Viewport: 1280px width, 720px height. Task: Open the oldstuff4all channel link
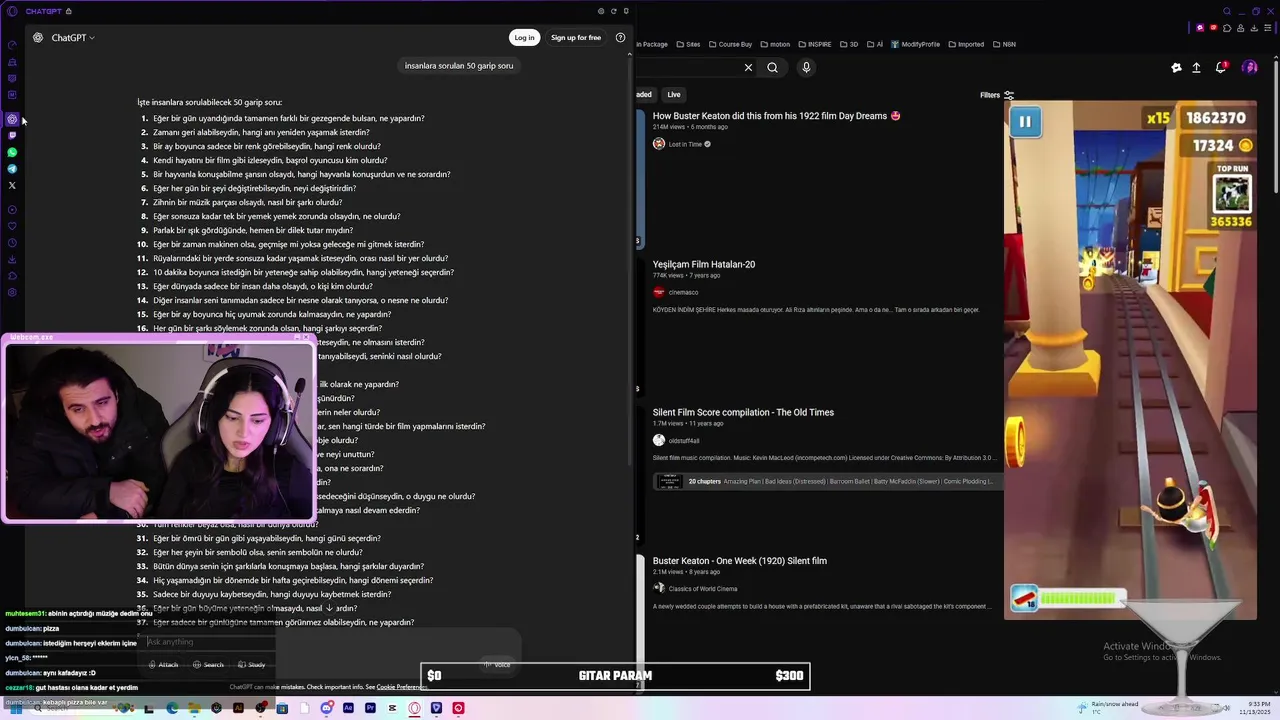[684, 441]
